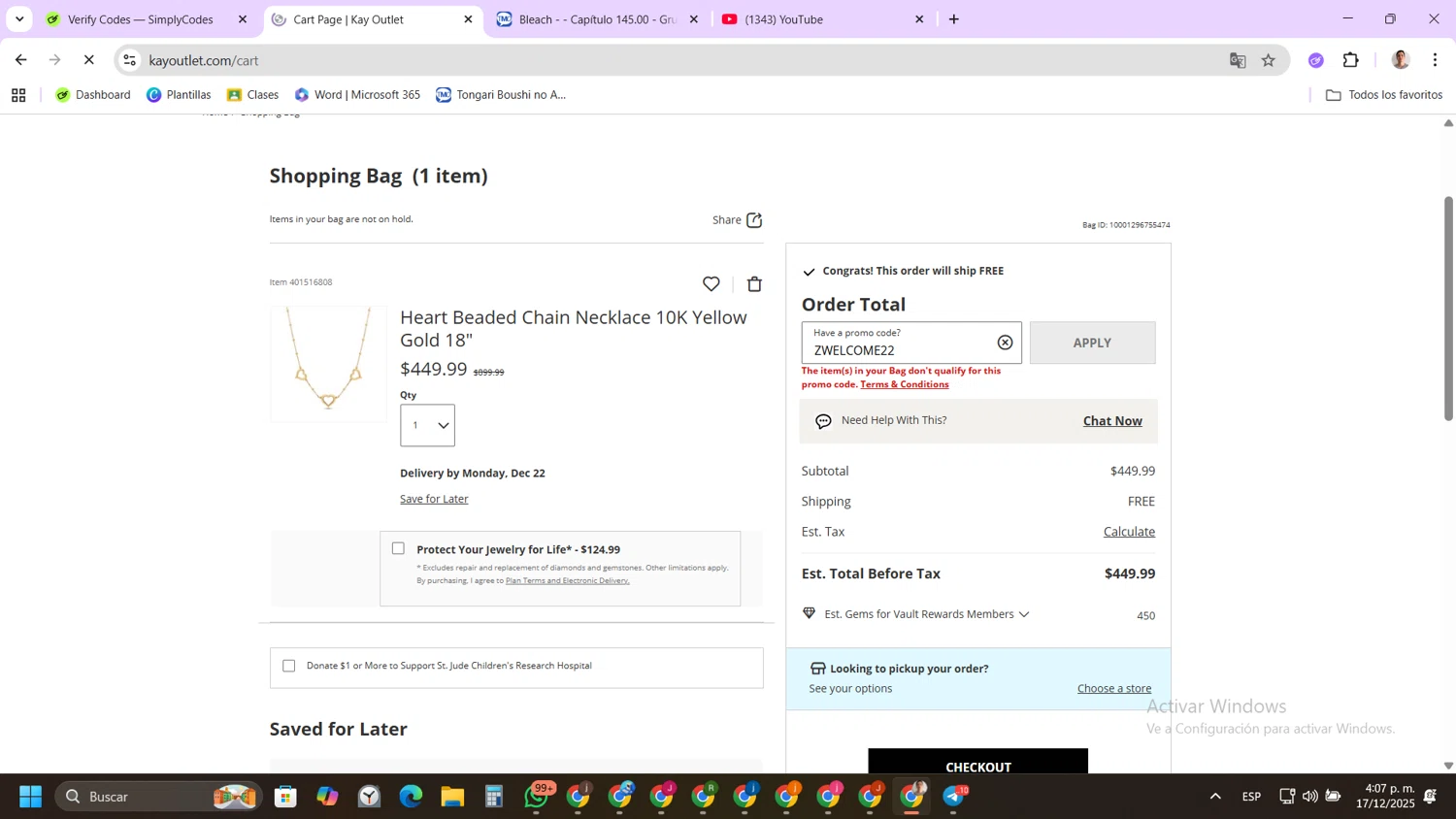Open a new browser tab

(x=954, y=19)
